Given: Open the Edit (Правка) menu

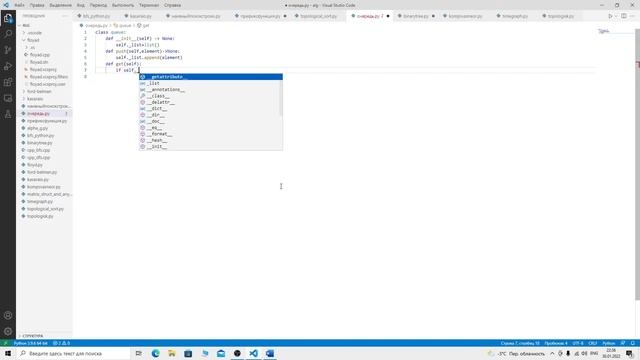Looking at the screenshot, I should [37, 5].
